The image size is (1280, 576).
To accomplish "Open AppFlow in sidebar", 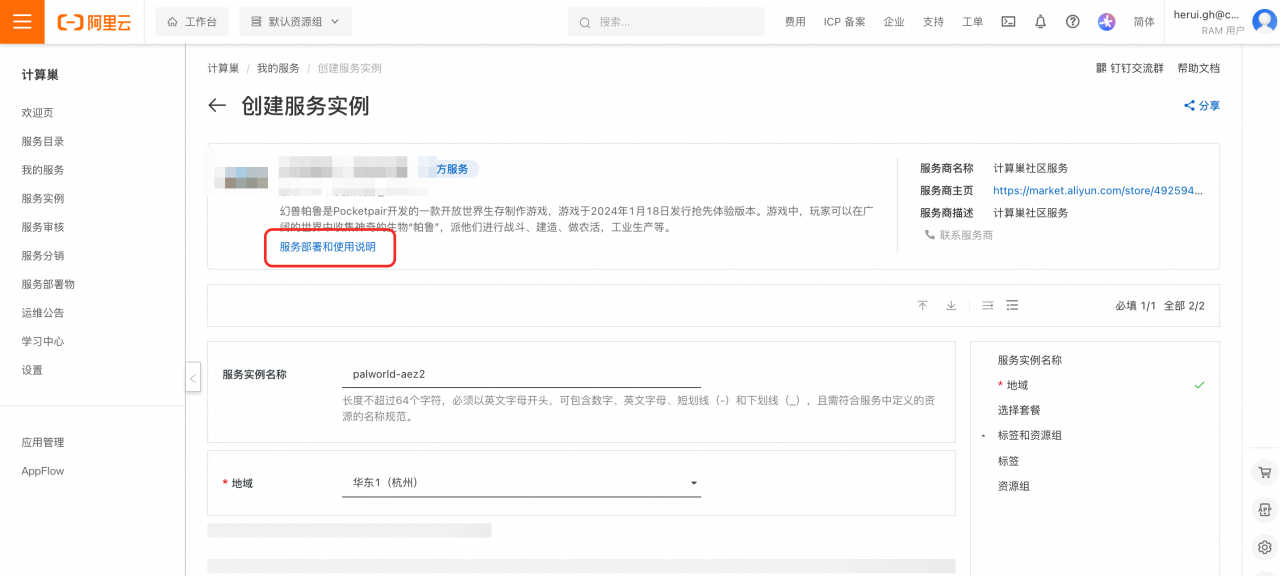I will [43, 471].
